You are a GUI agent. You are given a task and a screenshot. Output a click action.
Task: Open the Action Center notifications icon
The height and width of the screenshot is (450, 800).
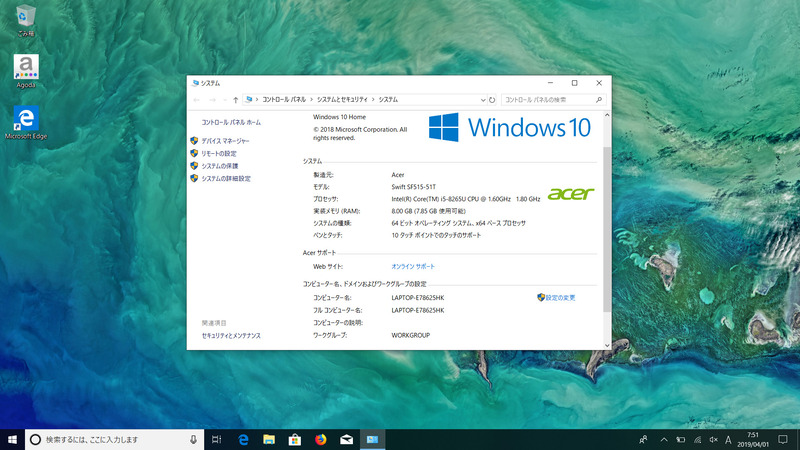(783, 439)
